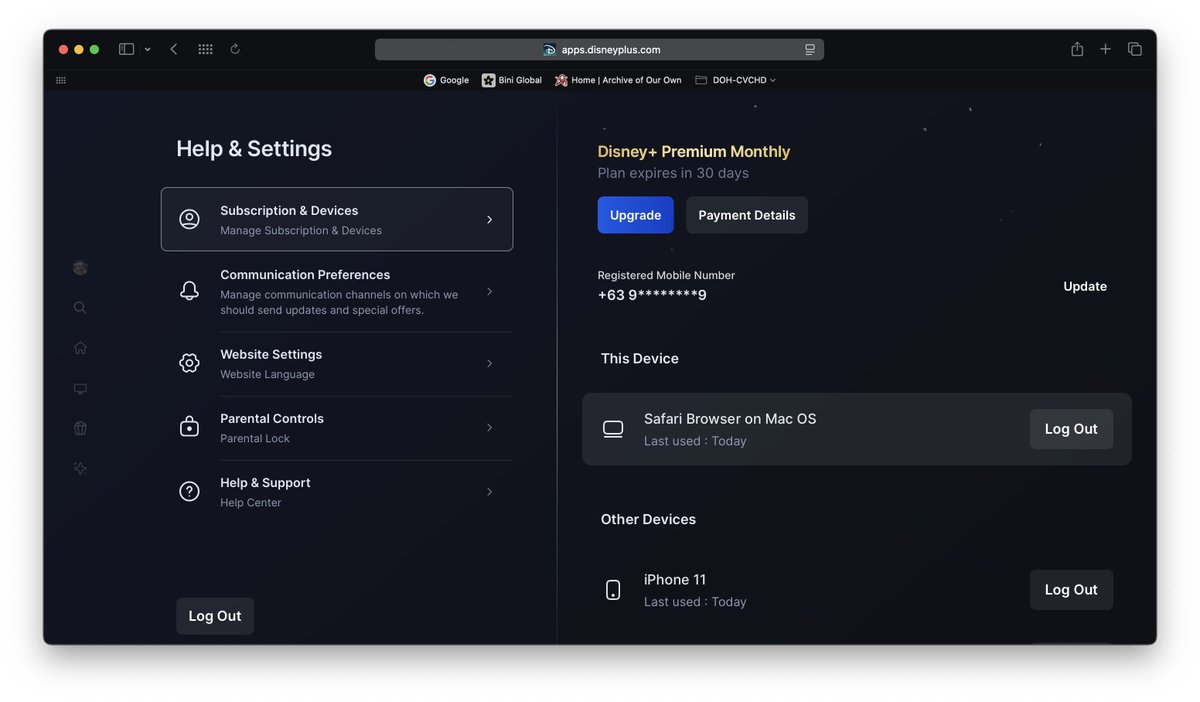The height and width of the screenshot is (702, 1200).
Task: Click the masked mobile number +63 9********9
Action: pyautogui.click(x=652, y=295)
